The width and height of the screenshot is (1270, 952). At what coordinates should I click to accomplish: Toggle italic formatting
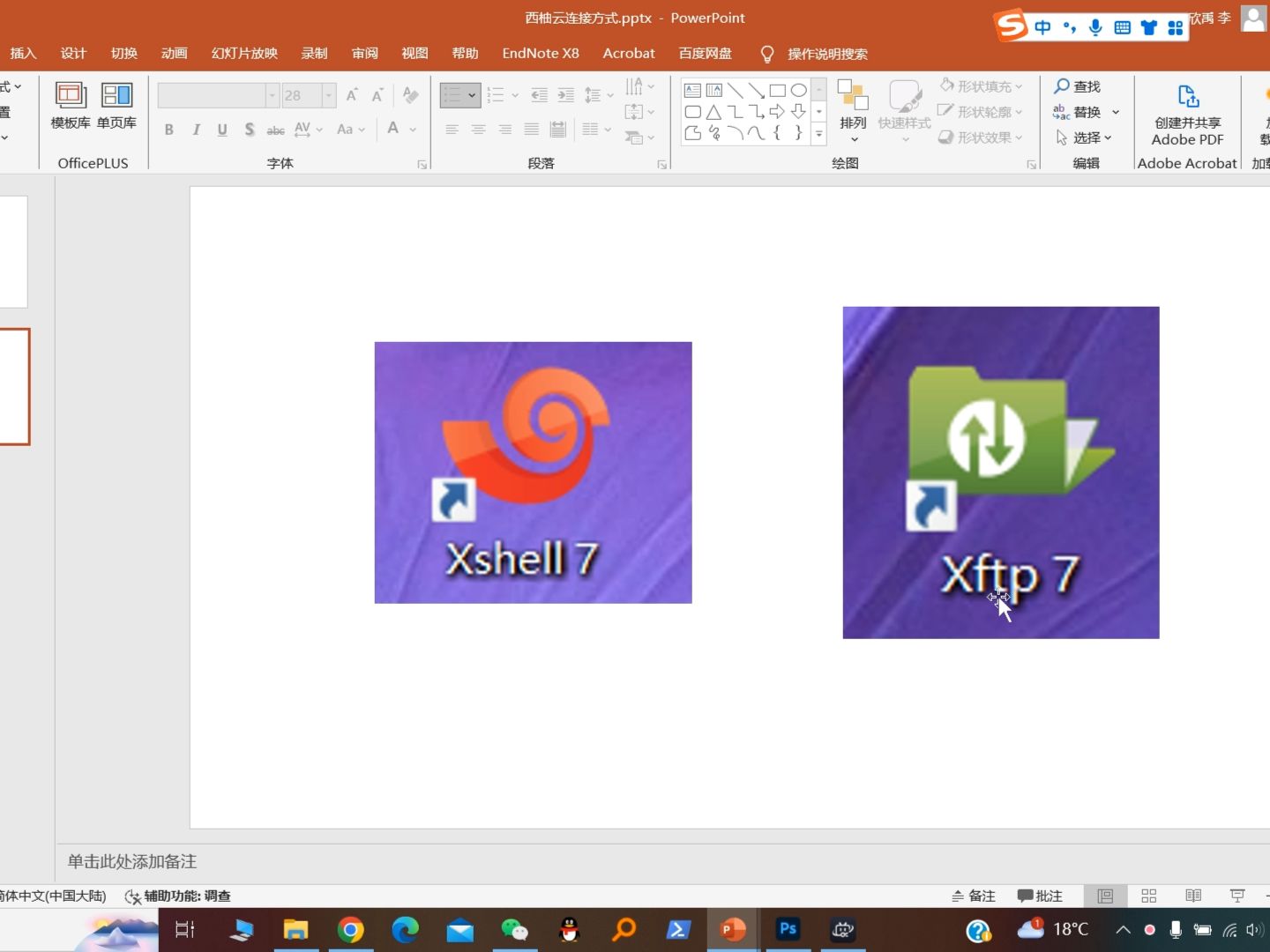tap(196, 130)
